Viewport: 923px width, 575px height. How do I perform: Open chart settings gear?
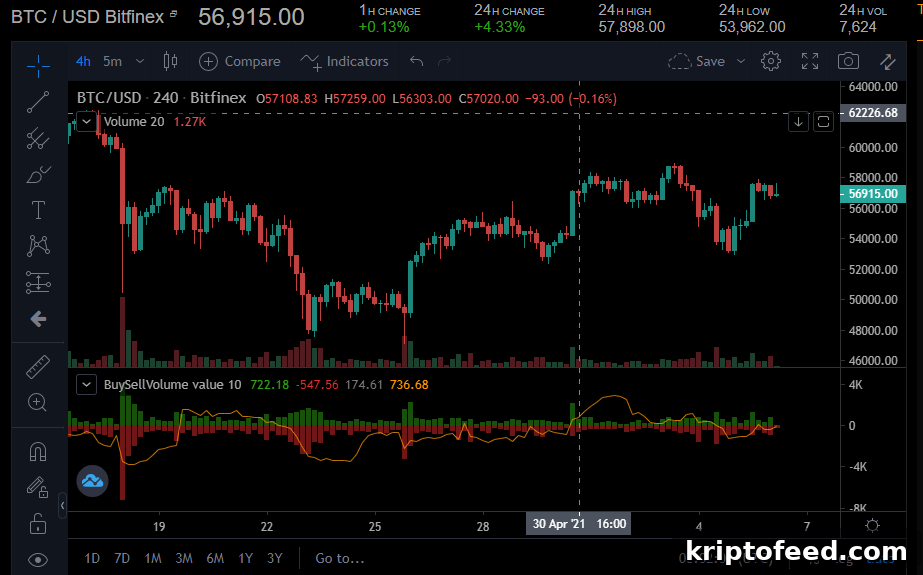click(771, 61)
